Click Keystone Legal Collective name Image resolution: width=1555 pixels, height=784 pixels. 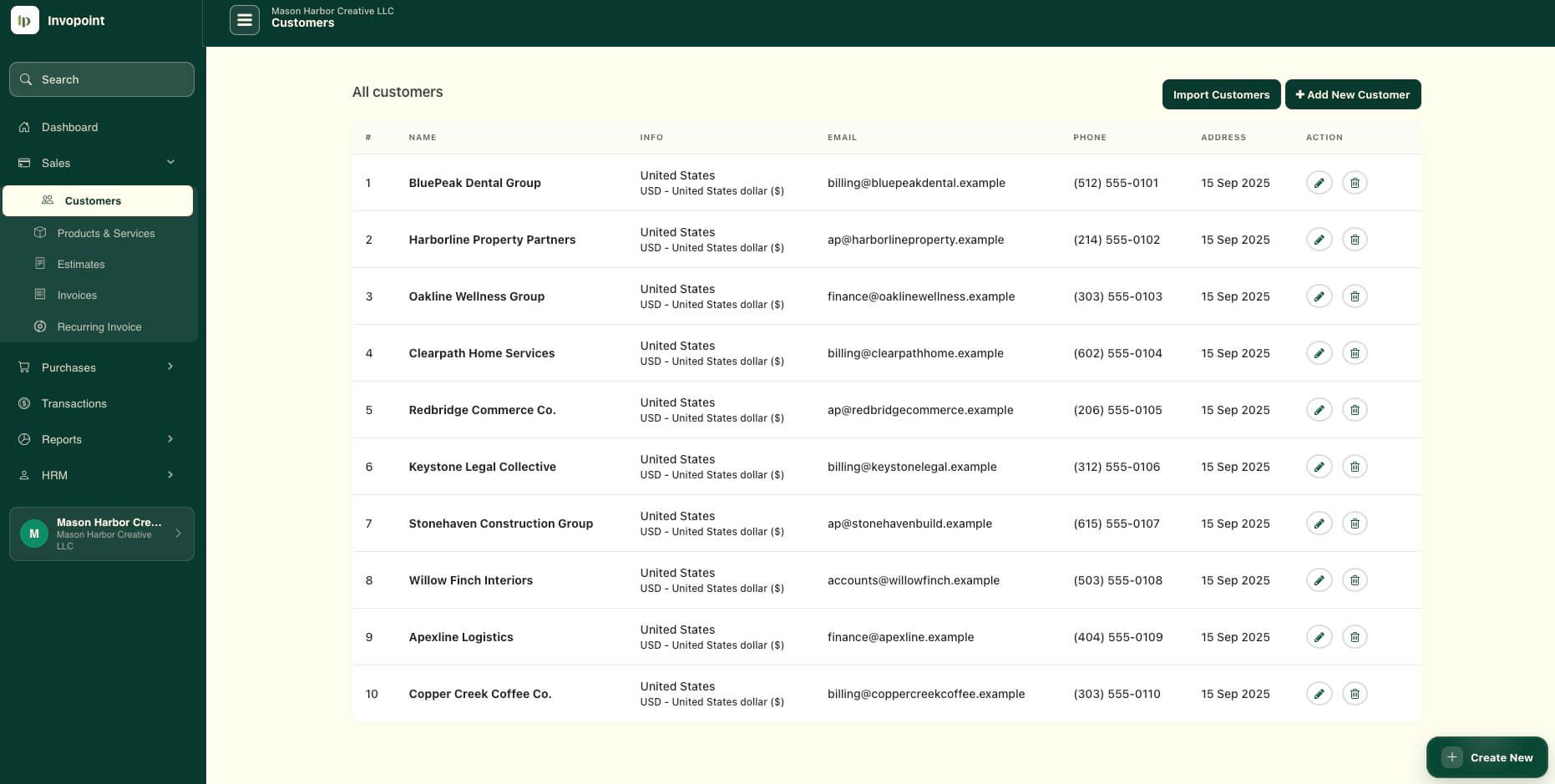point(482,467)
